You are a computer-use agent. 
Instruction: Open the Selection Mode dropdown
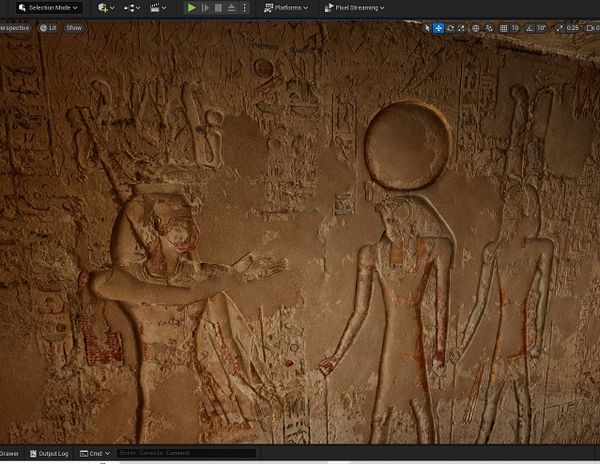coord(47,8)
